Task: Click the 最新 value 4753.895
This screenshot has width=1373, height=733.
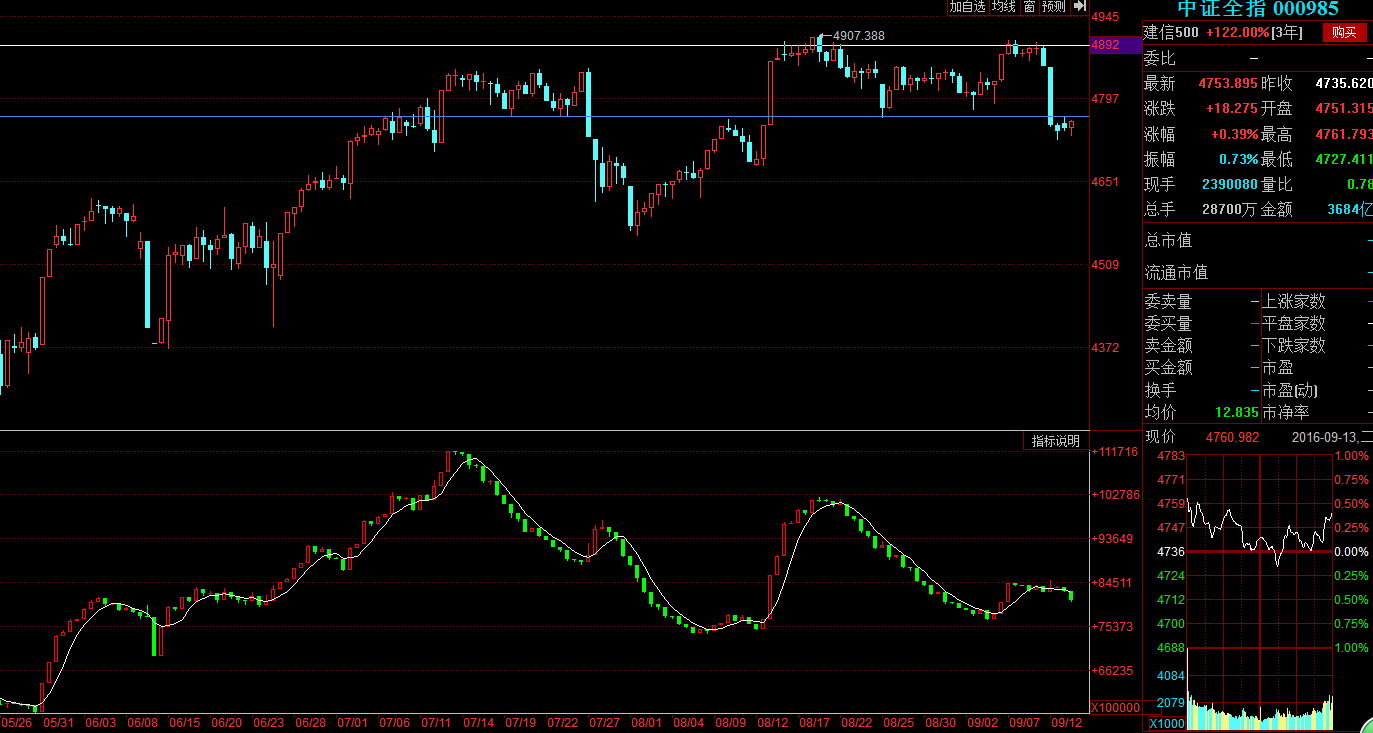Action: [x=1227, y=84]
